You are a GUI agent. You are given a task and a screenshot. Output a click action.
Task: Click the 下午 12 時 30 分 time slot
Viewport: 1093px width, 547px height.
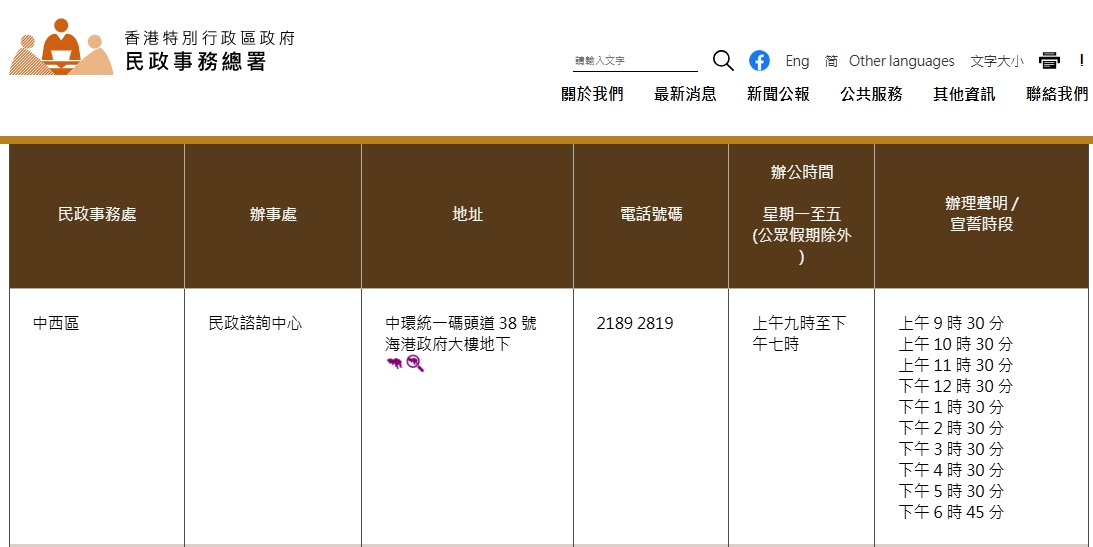pyautogui.click(x=956, y=386)
